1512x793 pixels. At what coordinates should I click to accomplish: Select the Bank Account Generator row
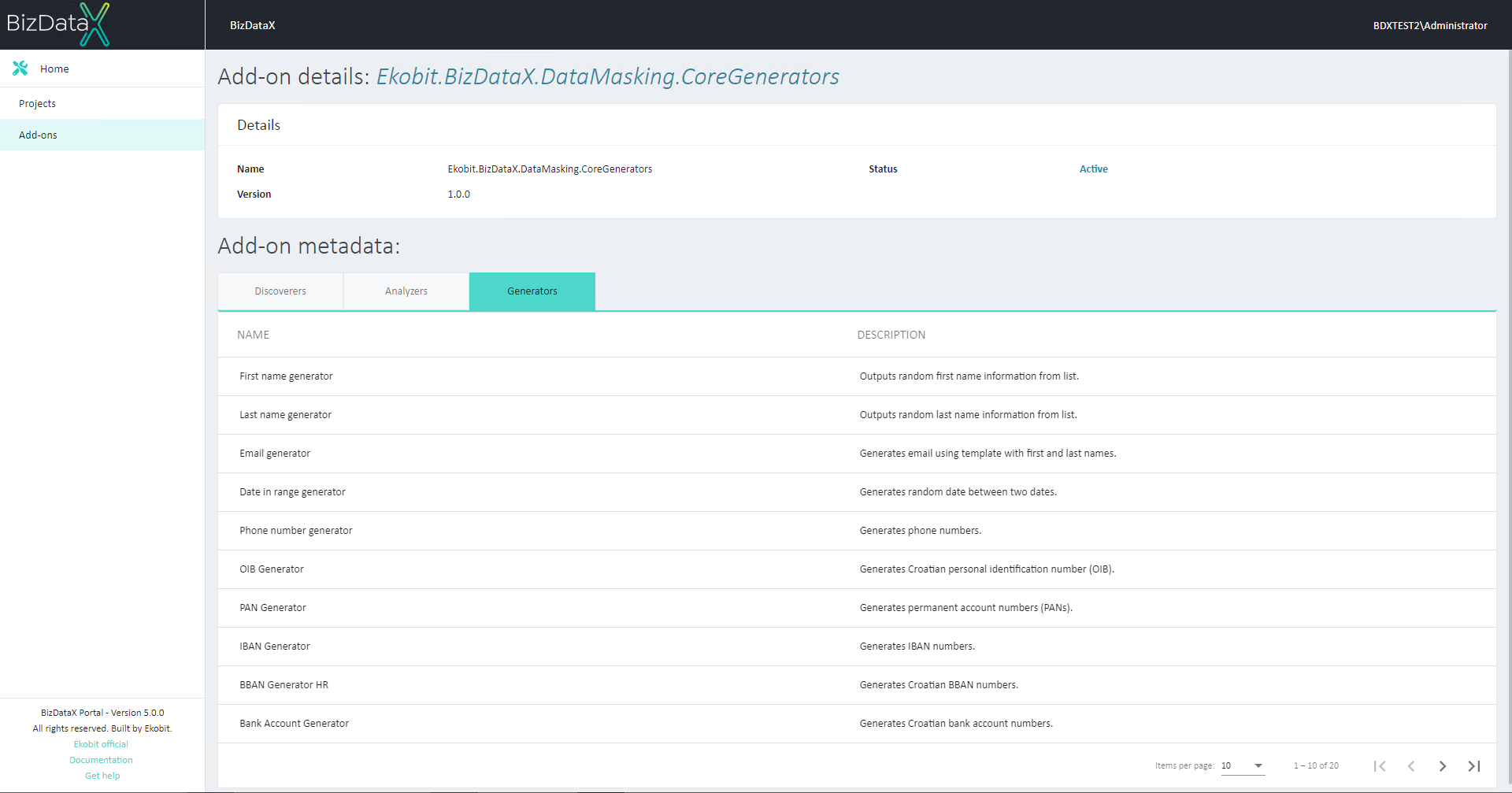(857, 724)
